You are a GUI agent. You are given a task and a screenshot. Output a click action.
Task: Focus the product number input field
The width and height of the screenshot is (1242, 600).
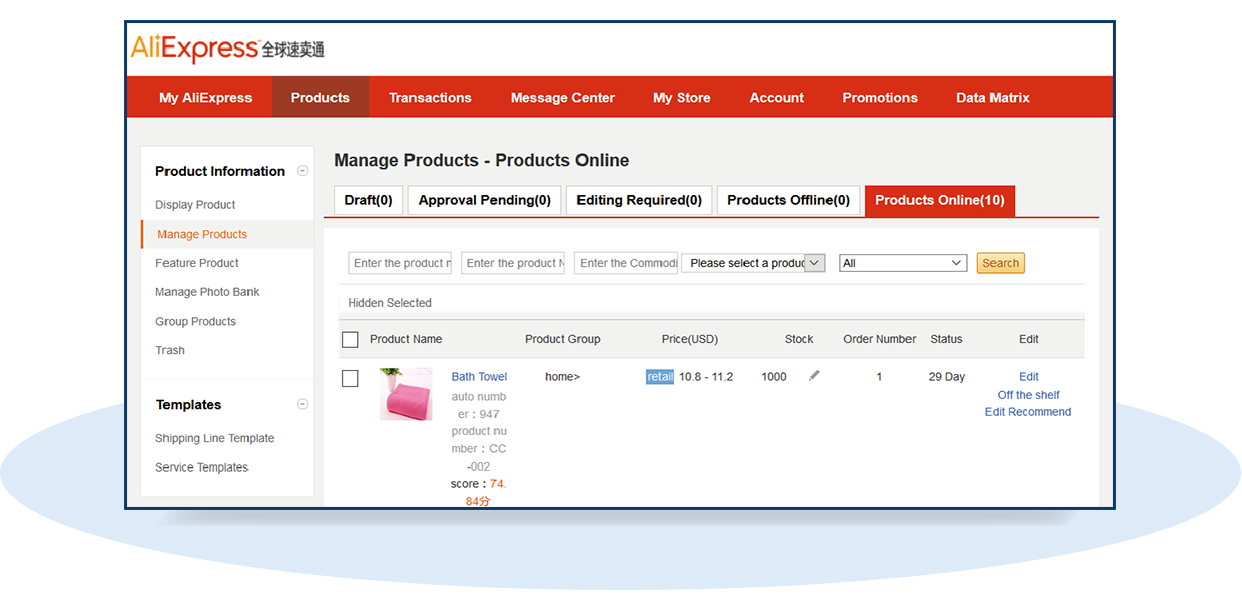[x=513, y=263]
